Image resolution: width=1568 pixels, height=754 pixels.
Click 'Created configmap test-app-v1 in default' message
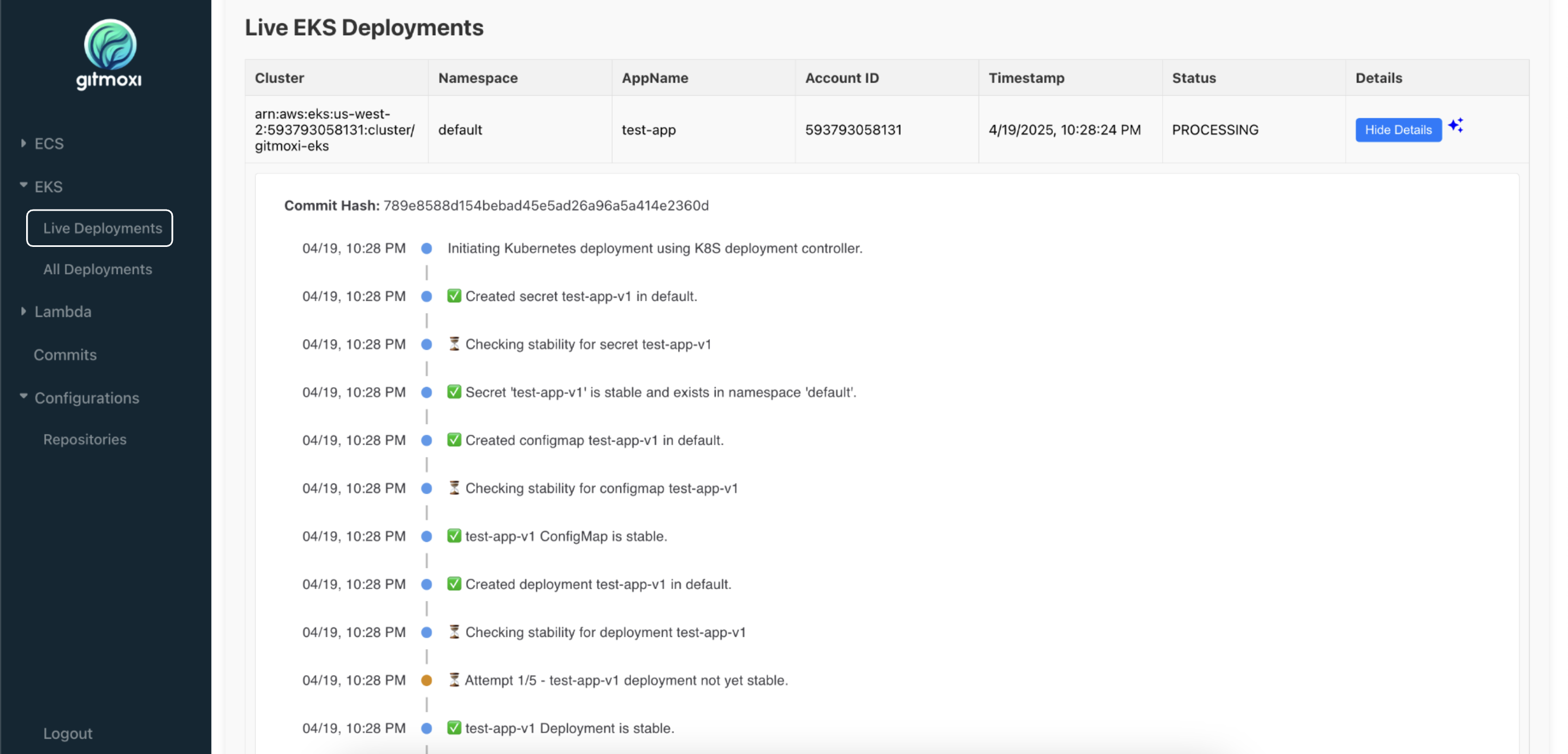pyautogui.click(x=594, y=440)
